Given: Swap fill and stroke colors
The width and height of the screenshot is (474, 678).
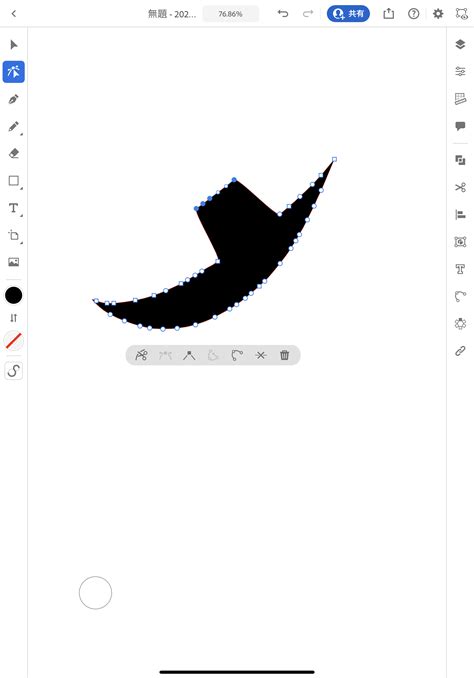Looking at the screenshot, I should click(13, 318).
